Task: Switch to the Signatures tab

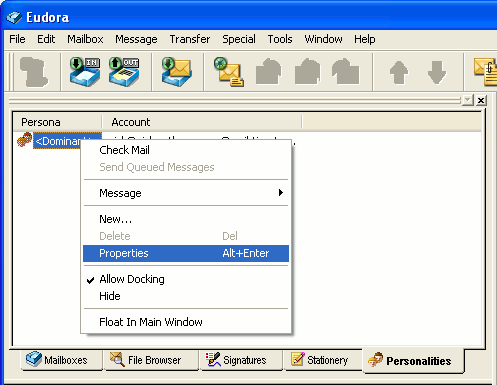Action: click(241, 360)
